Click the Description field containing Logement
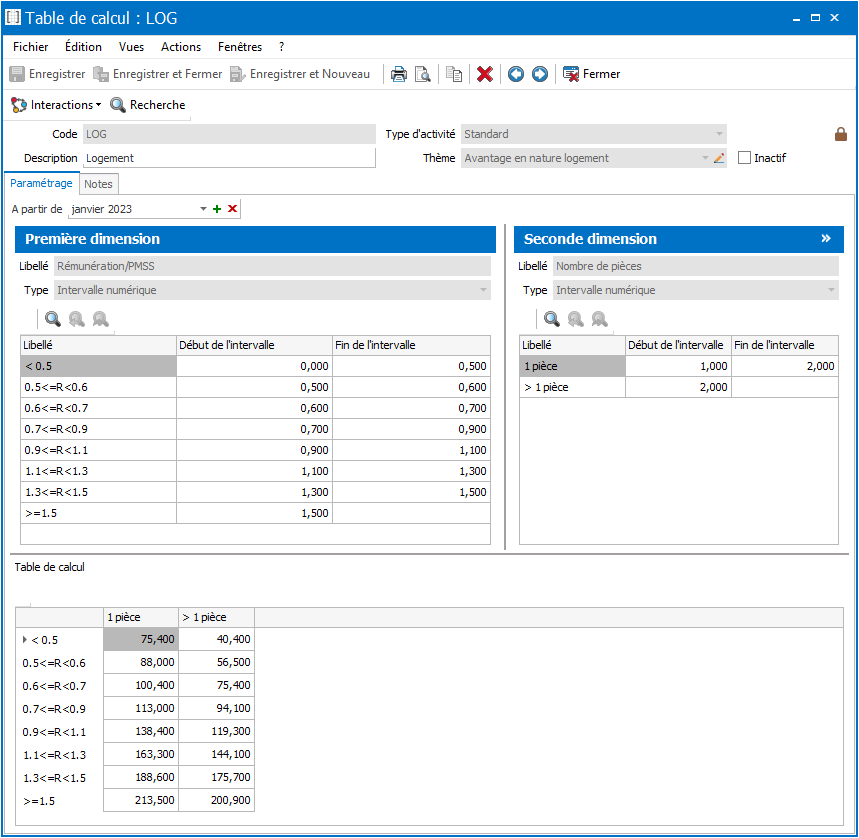The height and width of the screenshot is (838, 859). pos(229,158)
